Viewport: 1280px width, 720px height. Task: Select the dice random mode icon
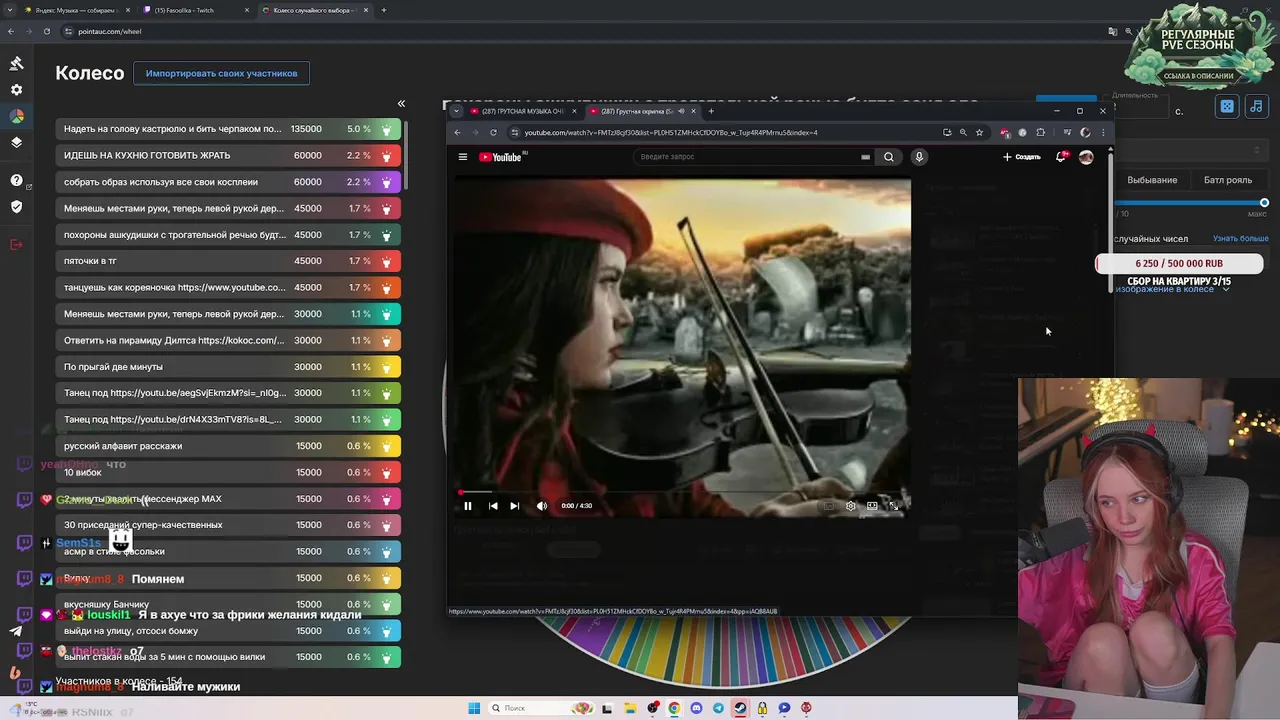tap(1227, 106)
